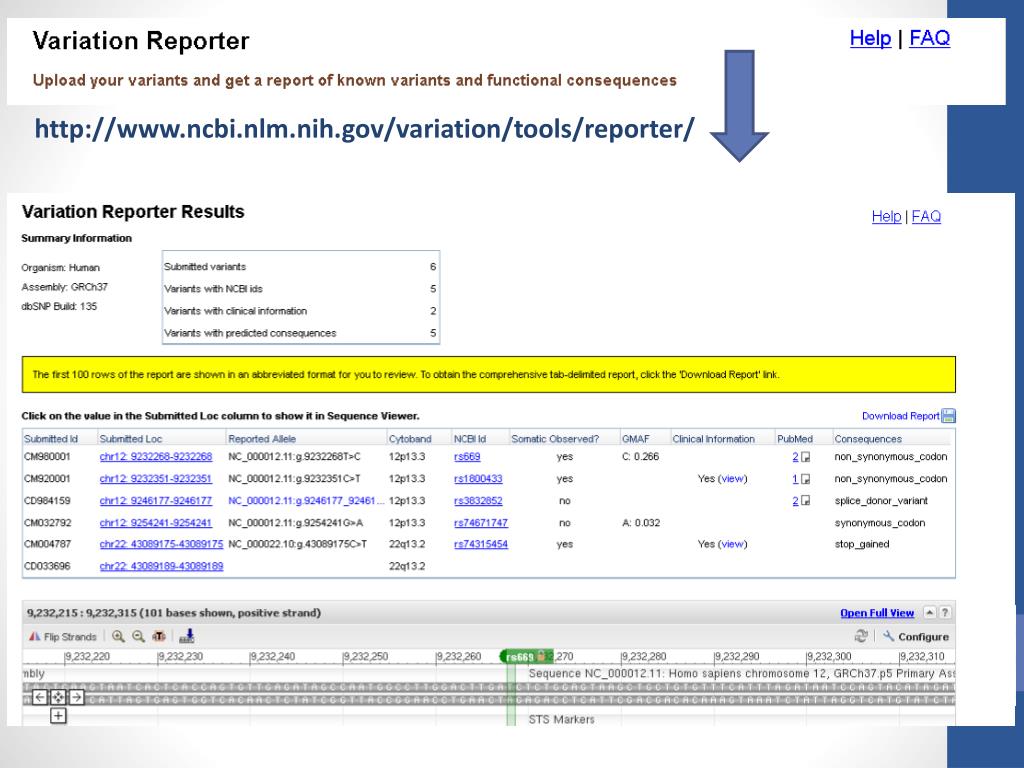Open PubMed count 2 for rs3832852
The width and height of the screenshot is (1024, 768).
pyautogui.click(x=795, y=501)
